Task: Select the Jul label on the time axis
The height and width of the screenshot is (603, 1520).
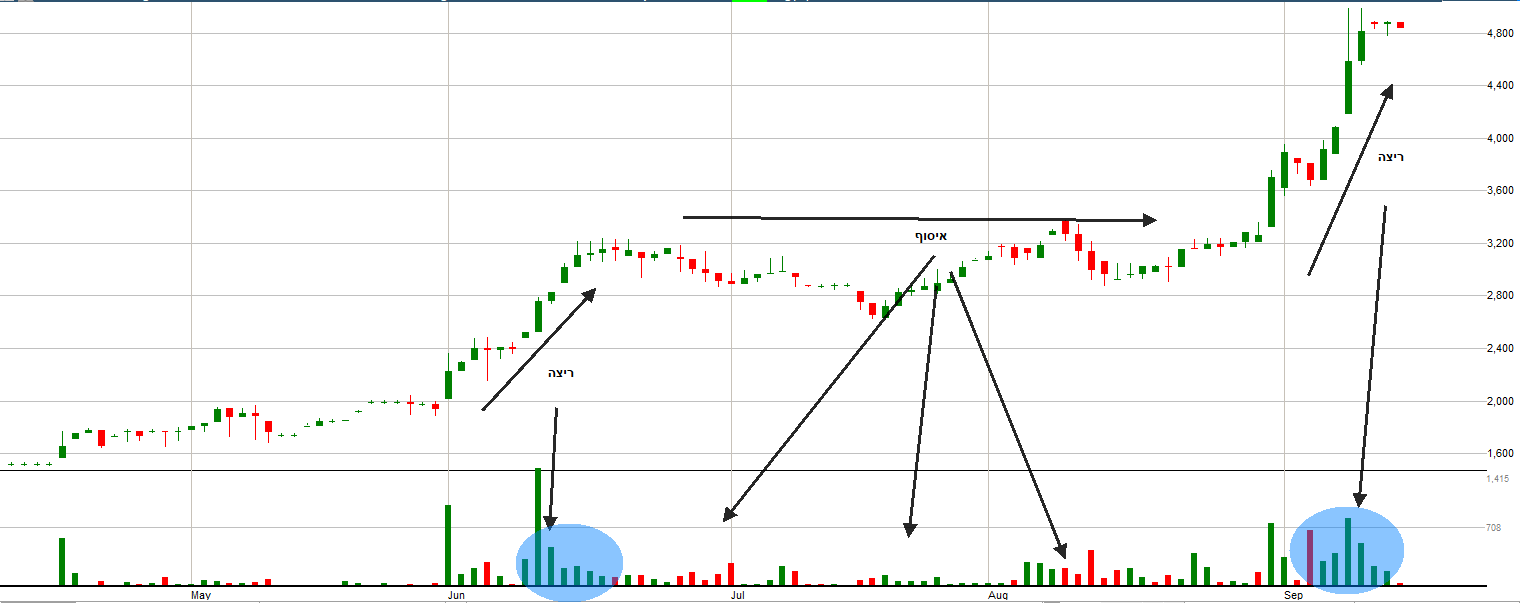Action: (x=738, y=596)
